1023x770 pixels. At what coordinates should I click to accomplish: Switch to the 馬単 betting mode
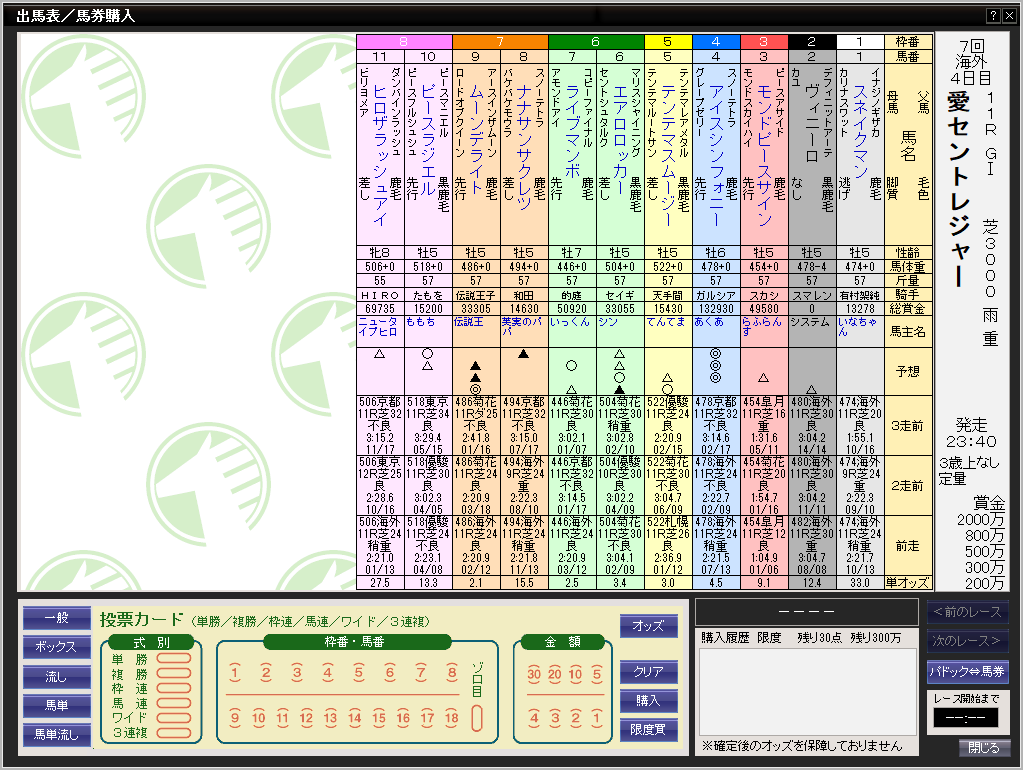tap(57, 705)
